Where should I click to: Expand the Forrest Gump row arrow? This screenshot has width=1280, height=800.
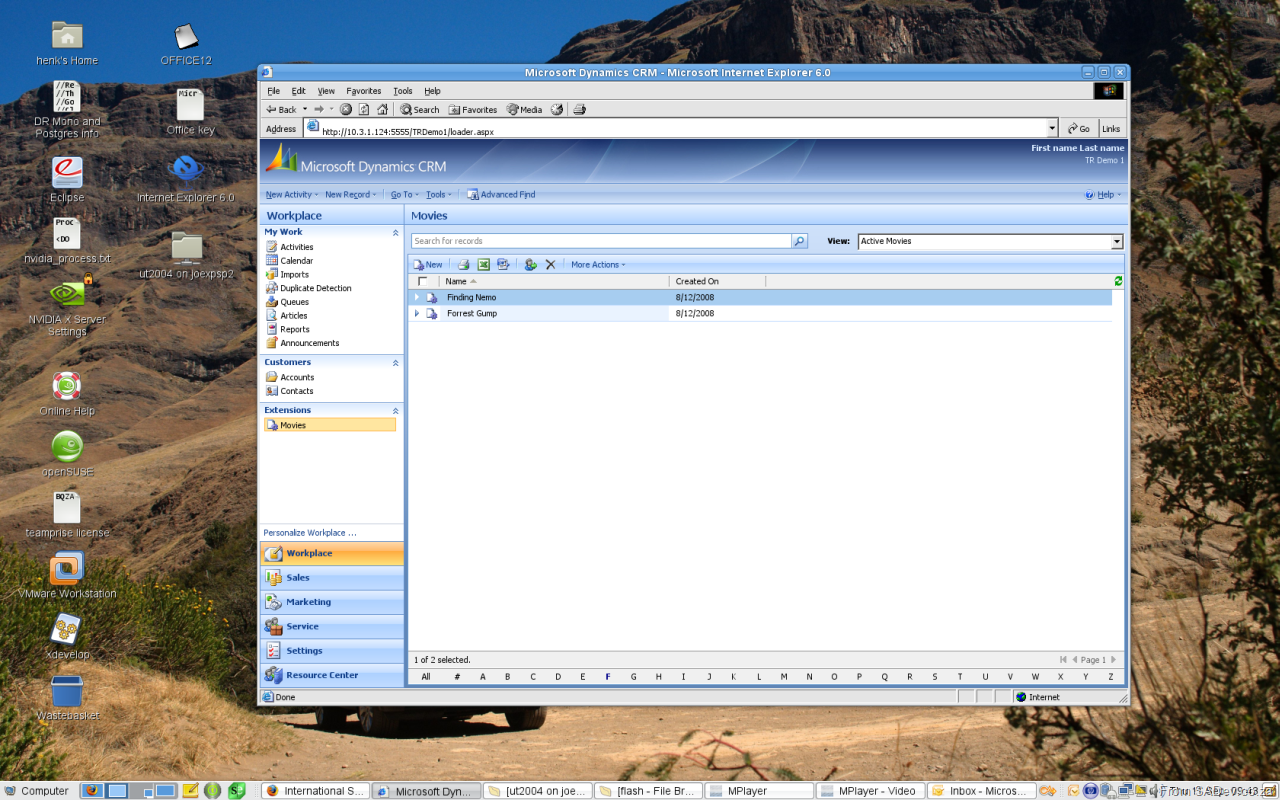click(x=417, y=313)
